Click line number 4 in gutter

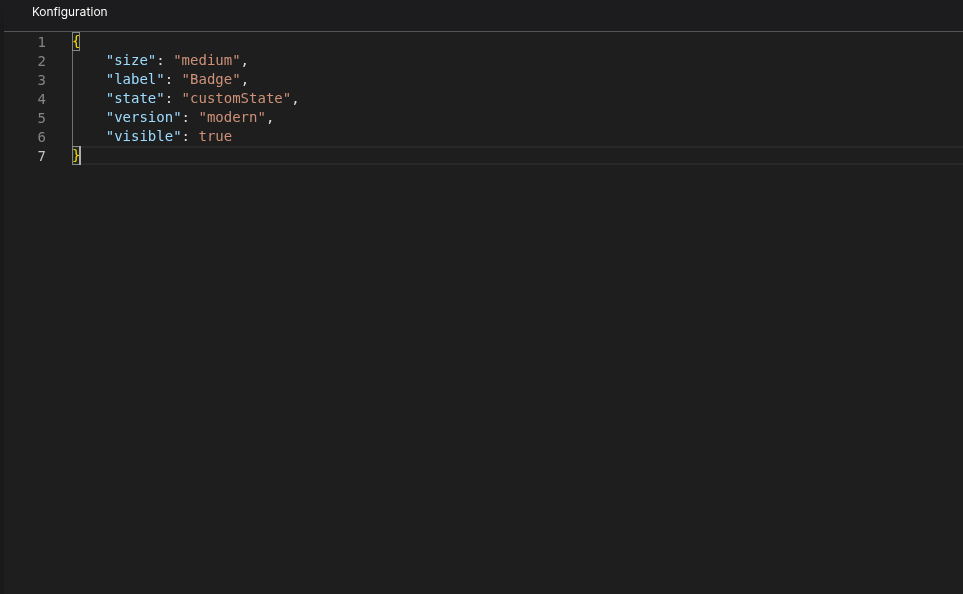pos(41,99)
